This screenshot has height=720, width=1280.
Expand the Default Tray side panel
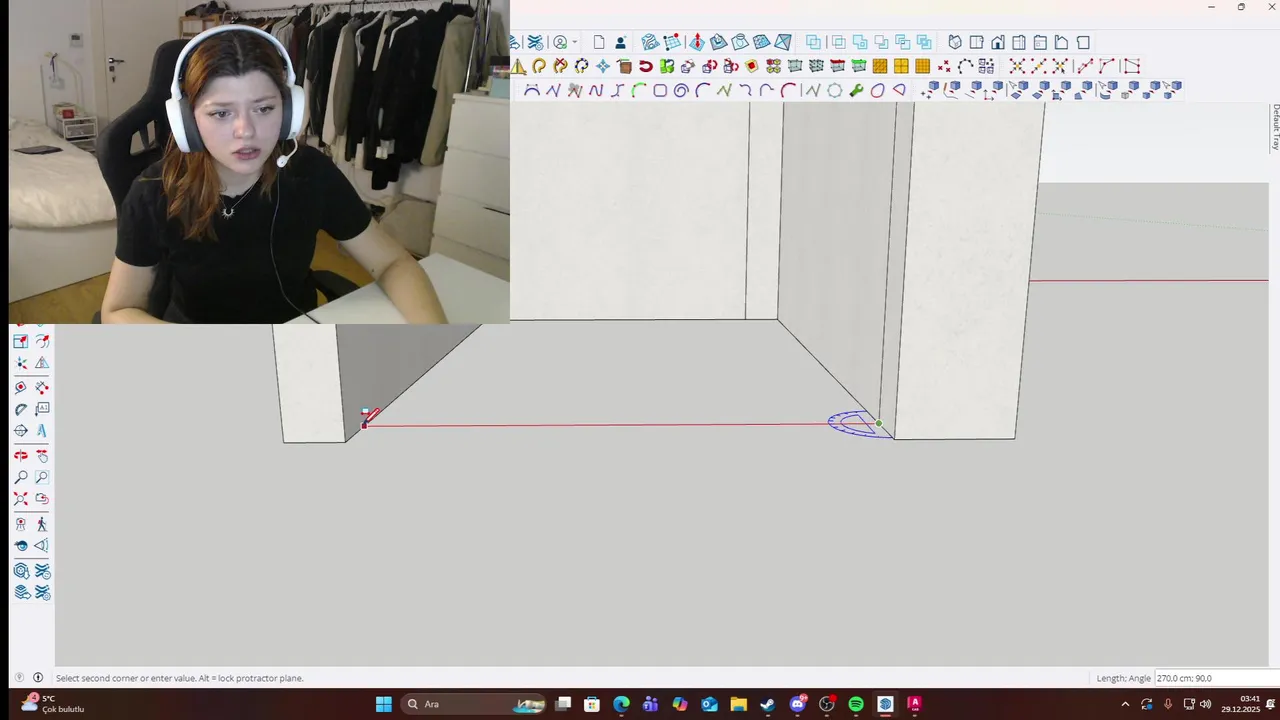coord(1275,127)
